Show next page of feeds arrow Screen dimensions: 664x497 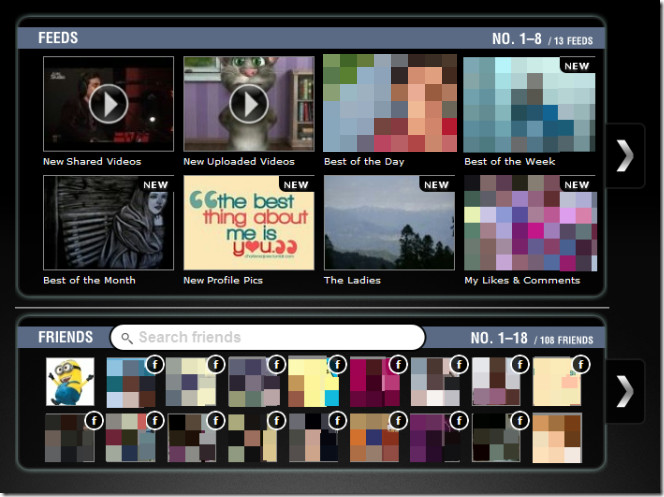625,155
